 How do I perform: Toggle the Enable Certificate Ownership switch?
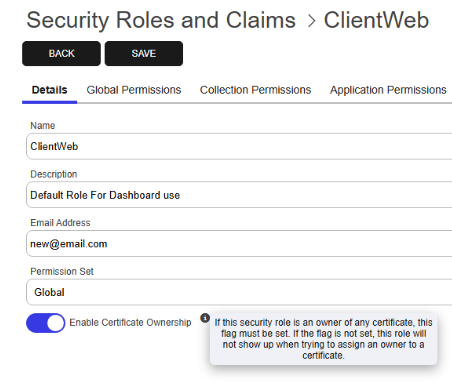(46, 323)
